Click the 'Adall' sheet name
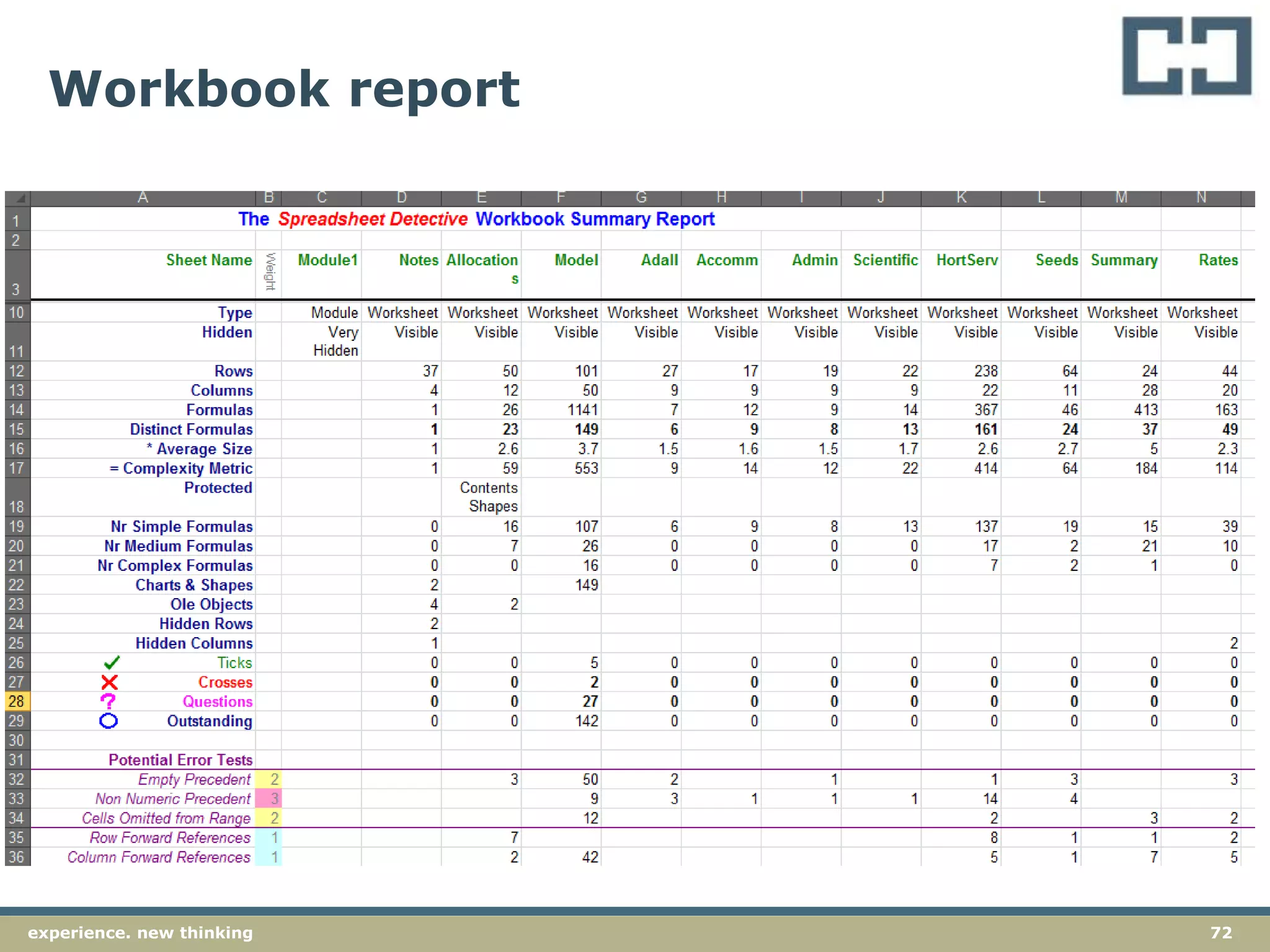Image resolution: width=1270 pixels, height=952 pixels. 659,260
